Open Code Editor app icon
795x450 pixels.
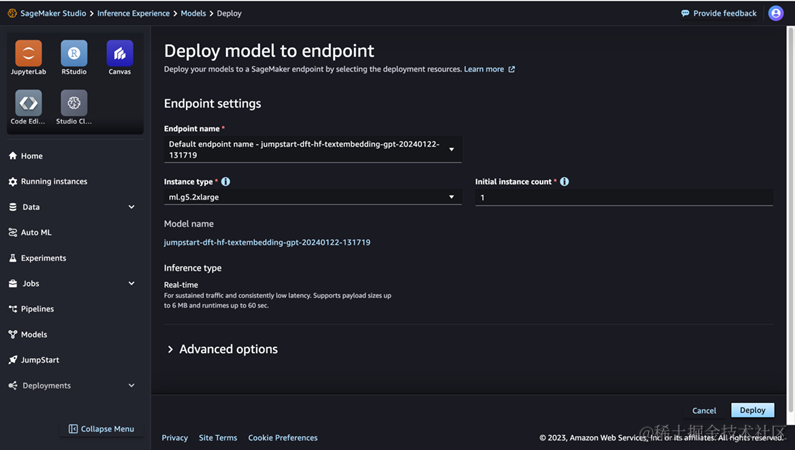pos(28,103)
